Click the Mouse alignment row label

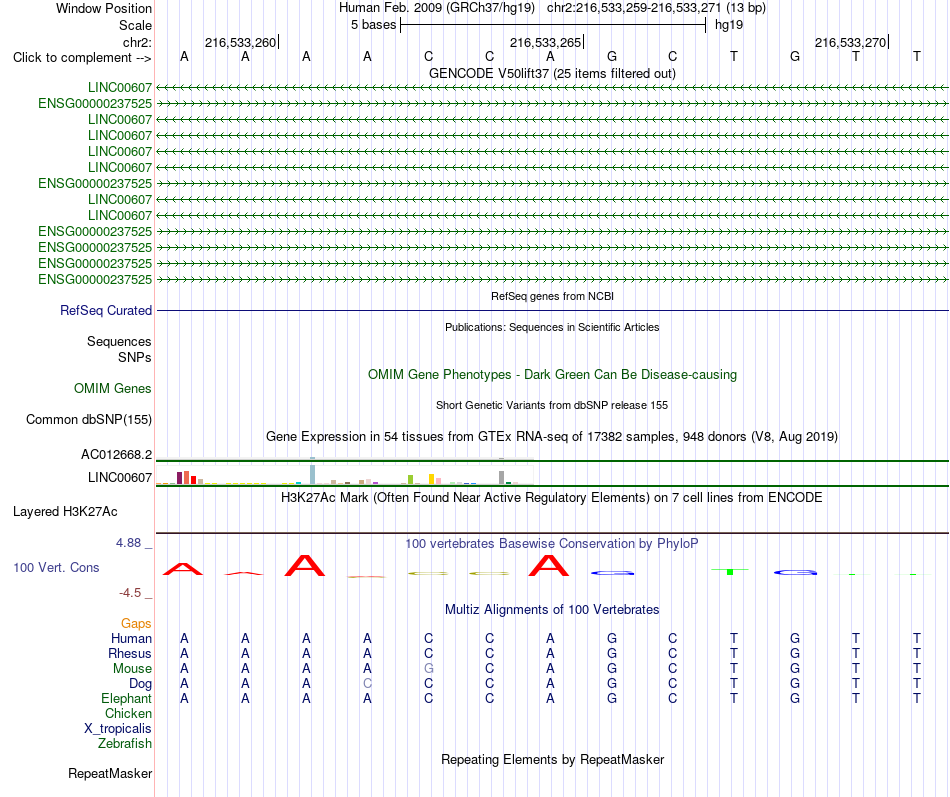click(x=132, y=669)
